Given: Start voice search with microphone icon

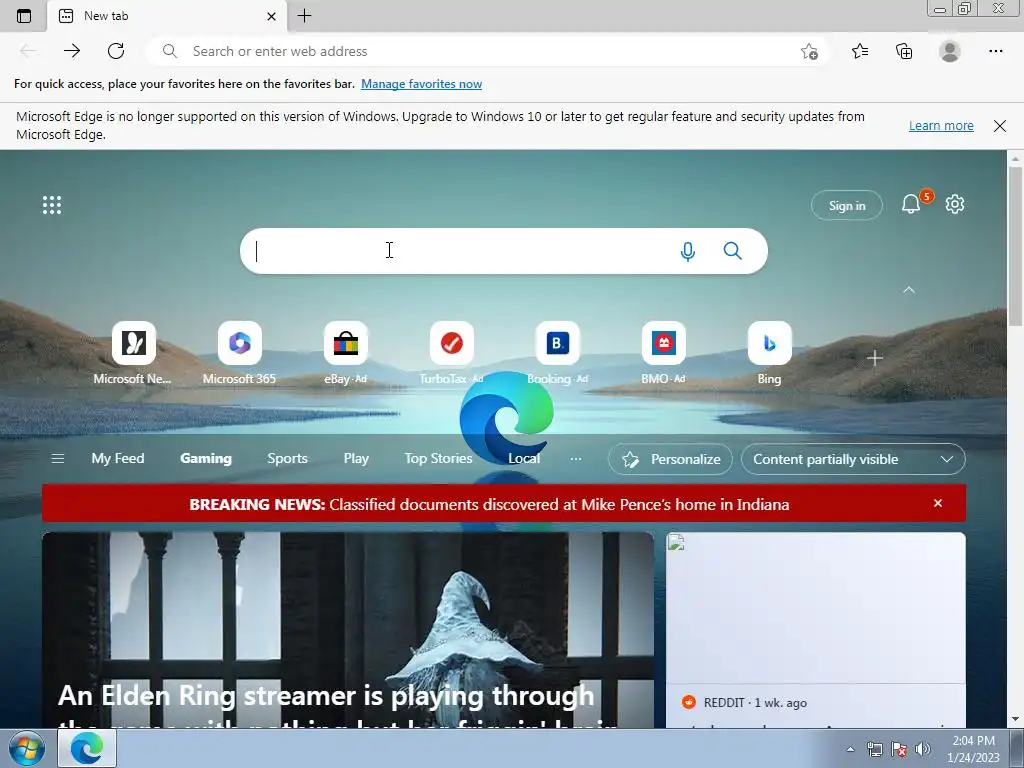Looking at the screenshot, I should 688,251.
